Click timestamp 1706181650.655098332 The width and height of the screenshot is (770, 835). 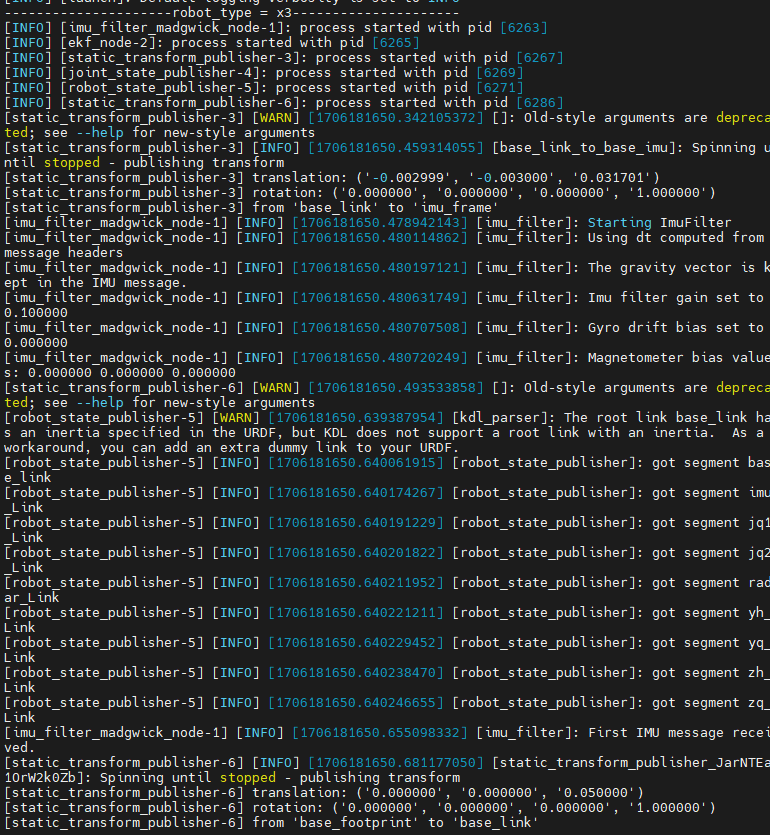click(x=380, y=733)
